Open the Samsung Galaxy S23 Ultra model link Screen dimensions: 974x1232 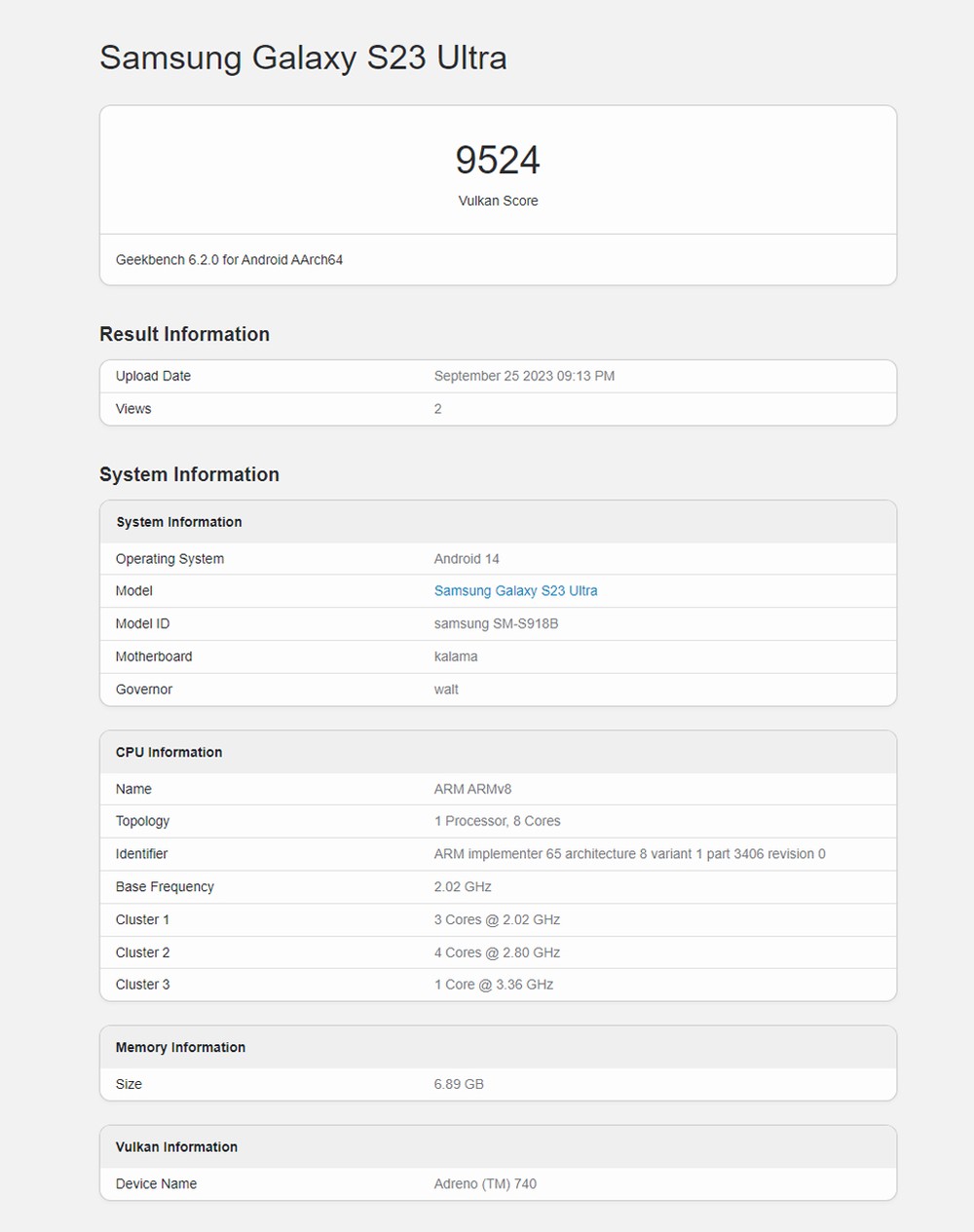point(515,591)
